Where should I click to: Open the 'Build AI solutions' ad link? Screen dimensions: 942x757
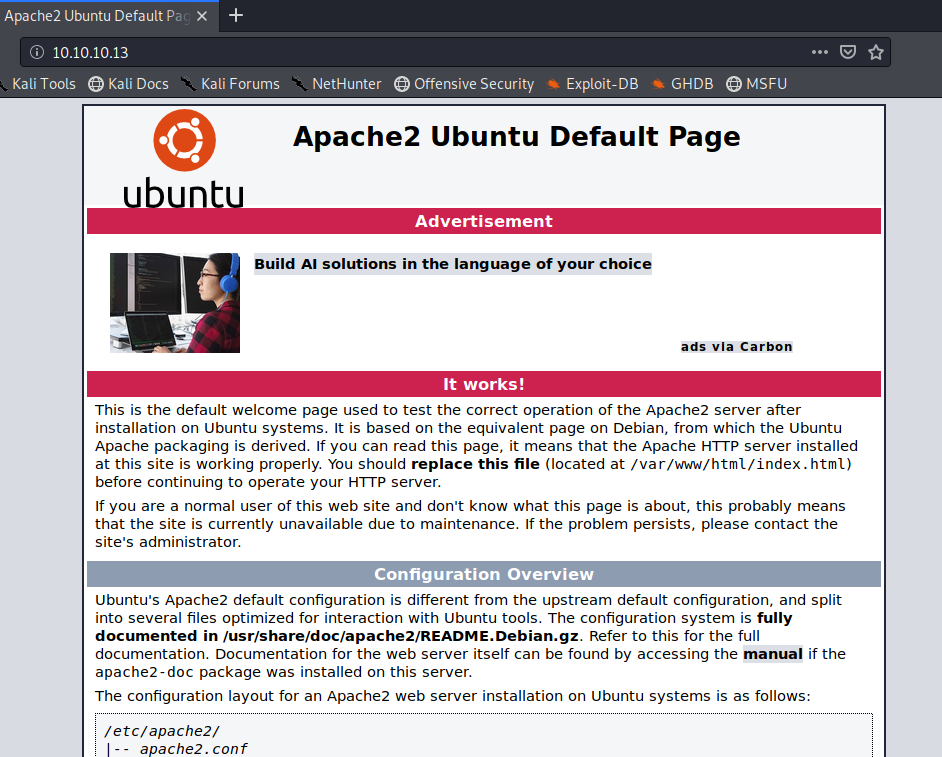(x=453, y=264)
